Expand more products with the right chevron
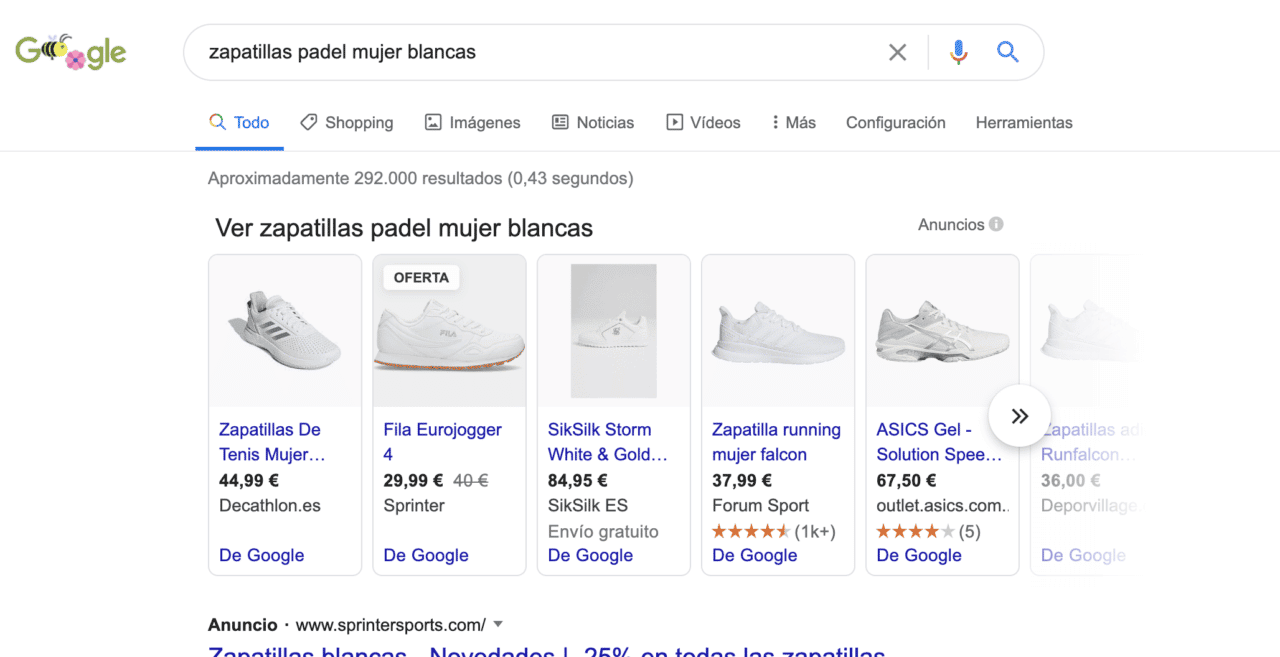The height and width of the screenshot is (657, 1280). 1018,415
